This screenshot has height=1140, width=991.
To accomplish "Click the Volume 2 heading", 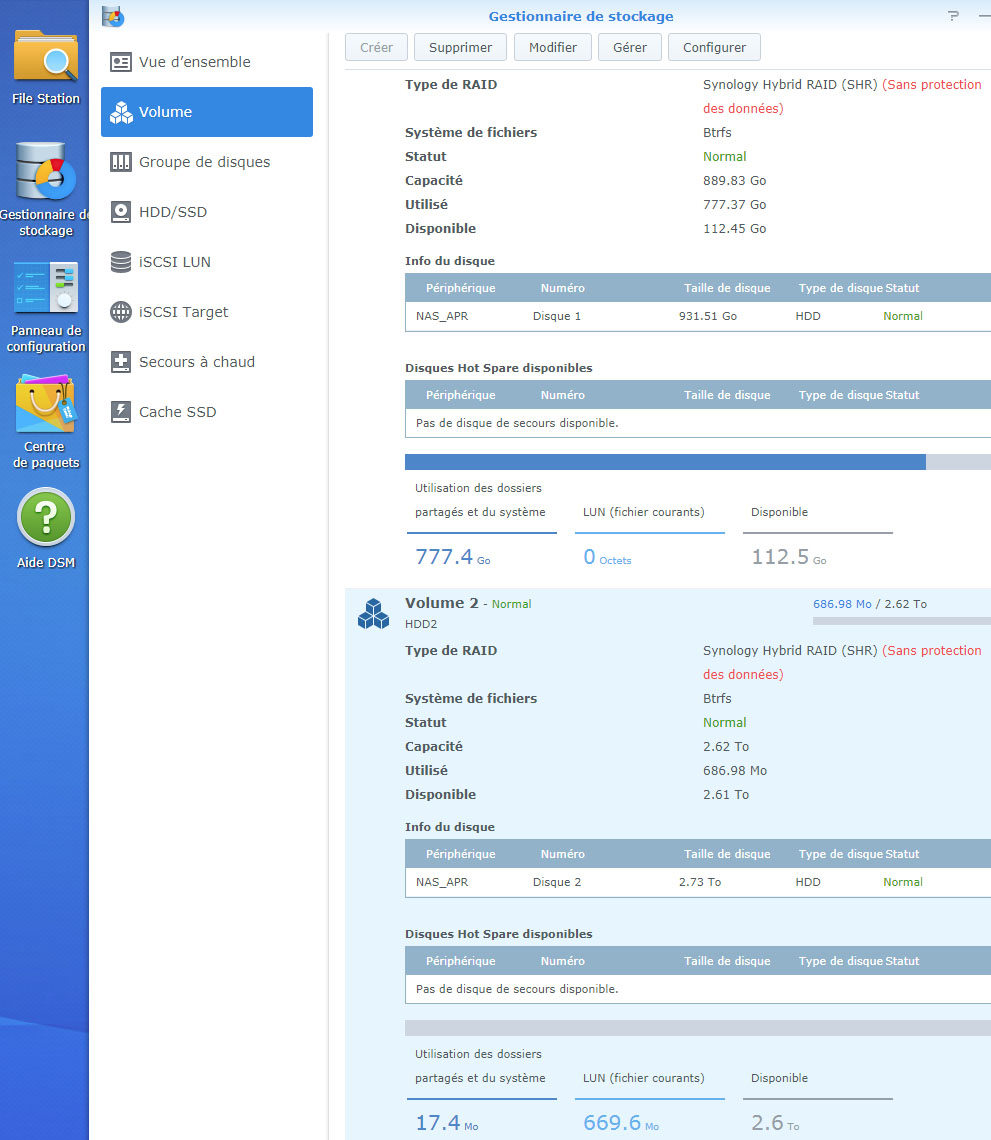I will point(441,603).
